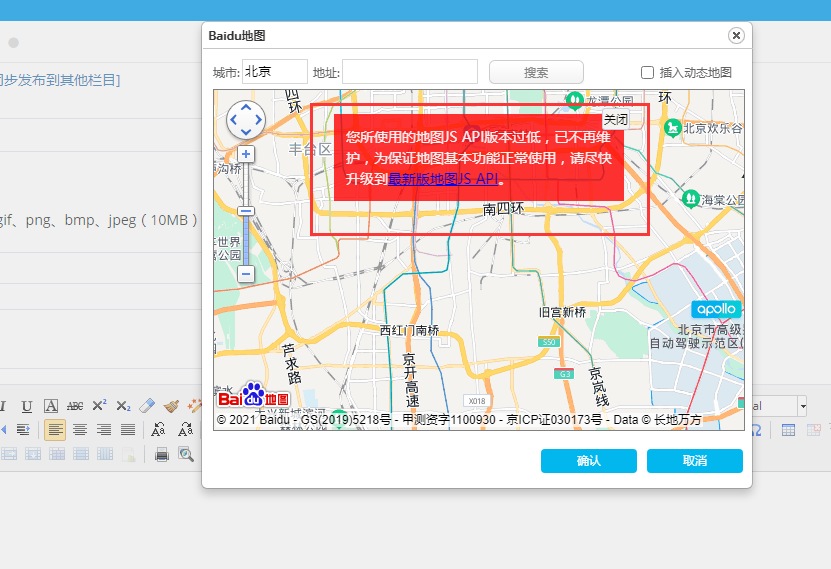Convert text to lowercase icon
The image size is (831, 569).
(x=185, y=430)
